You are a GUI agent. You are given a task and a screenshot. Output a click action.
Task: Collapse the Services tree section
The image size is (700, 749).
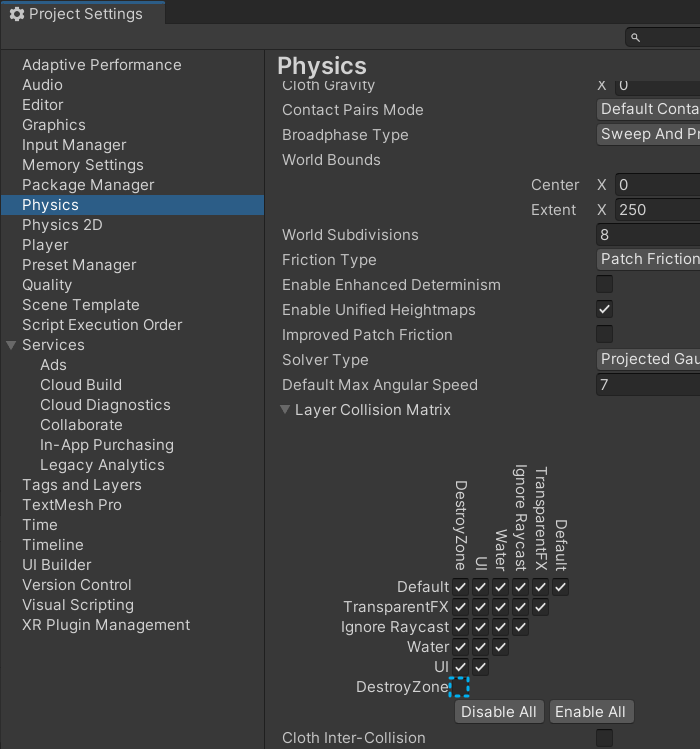[x=11, y=345]
